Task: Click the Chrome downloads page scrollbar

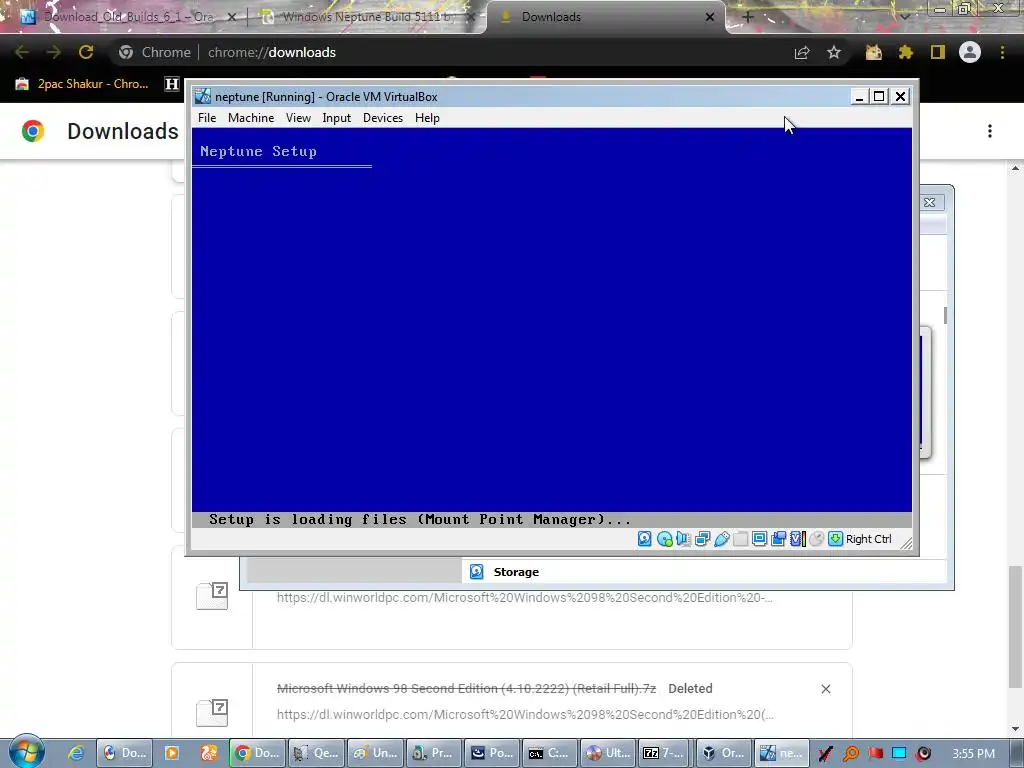Action: (1015, 627)
